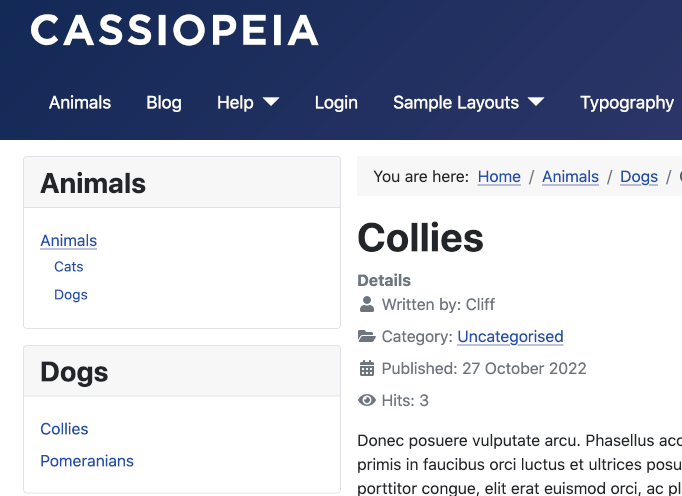Click the Dogs breadcrumb link

point(639,177)
